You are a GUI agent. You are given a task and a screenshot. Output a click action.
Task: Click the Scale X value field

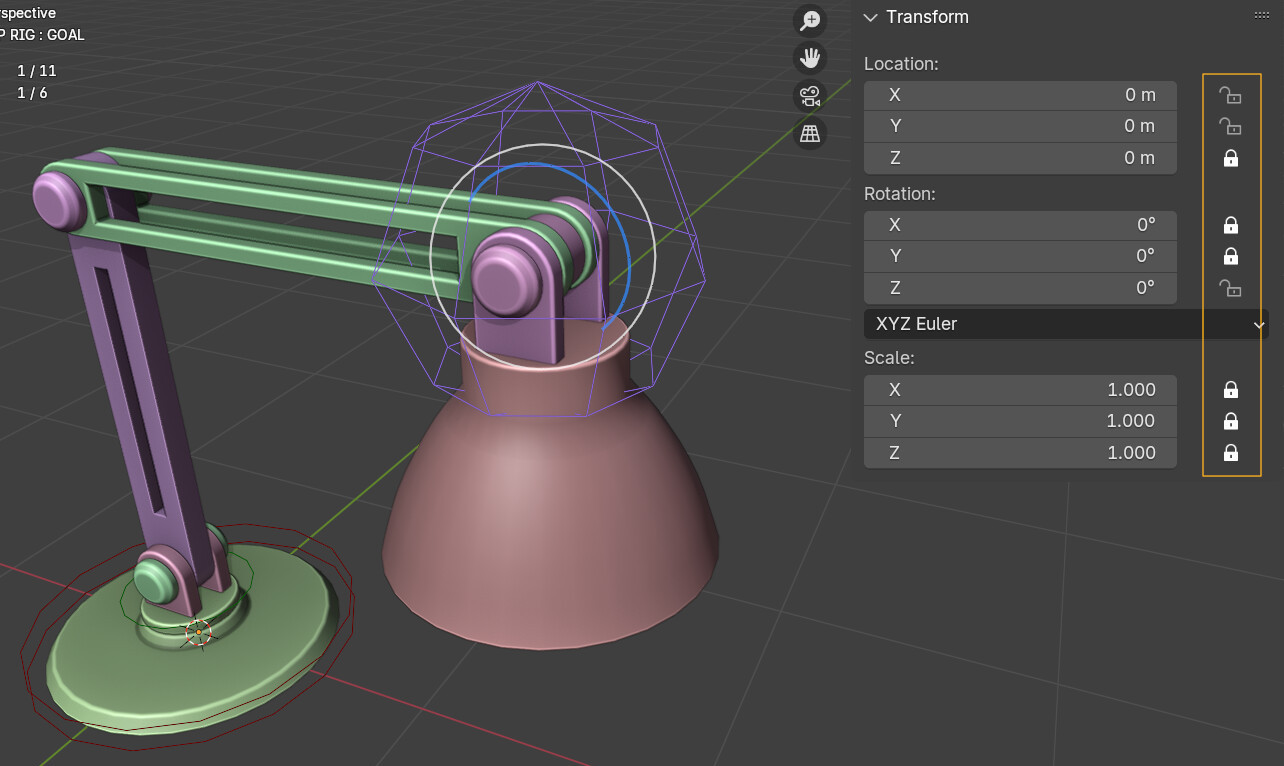click(1020, 390)
